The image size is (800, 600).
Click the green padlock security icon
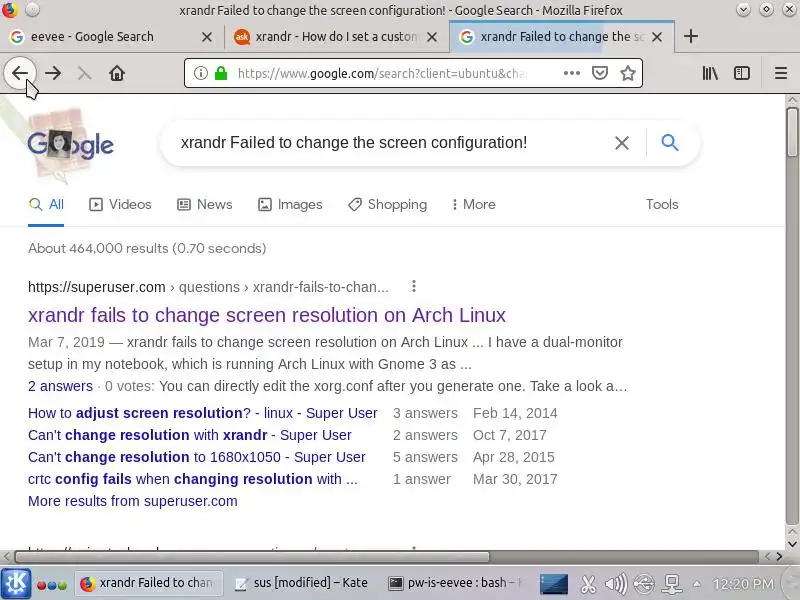[x=221, y=73]
